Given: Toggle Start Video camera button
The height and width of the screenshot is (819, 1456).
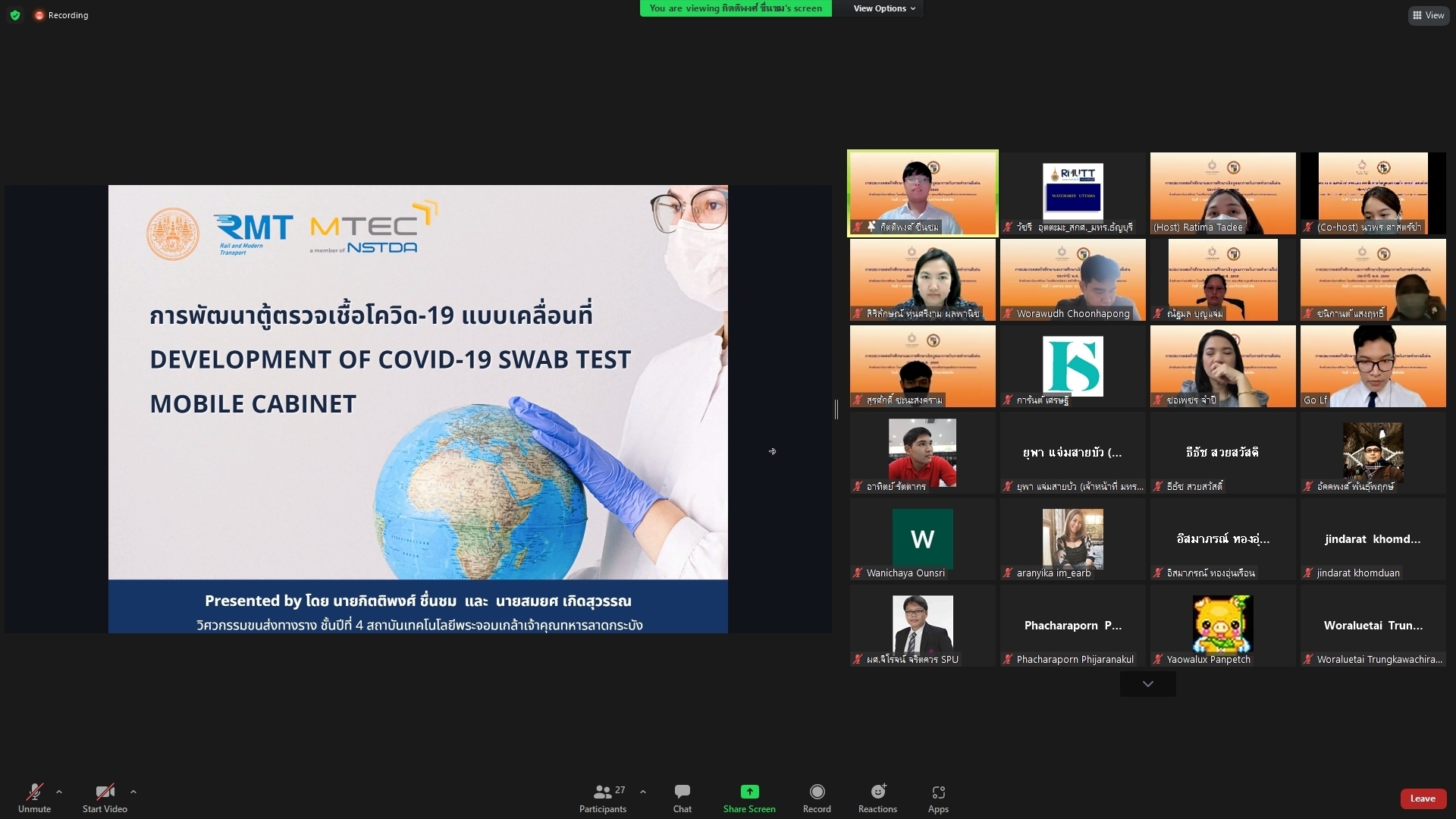Looking at the screenshot, I should (105, 798).
